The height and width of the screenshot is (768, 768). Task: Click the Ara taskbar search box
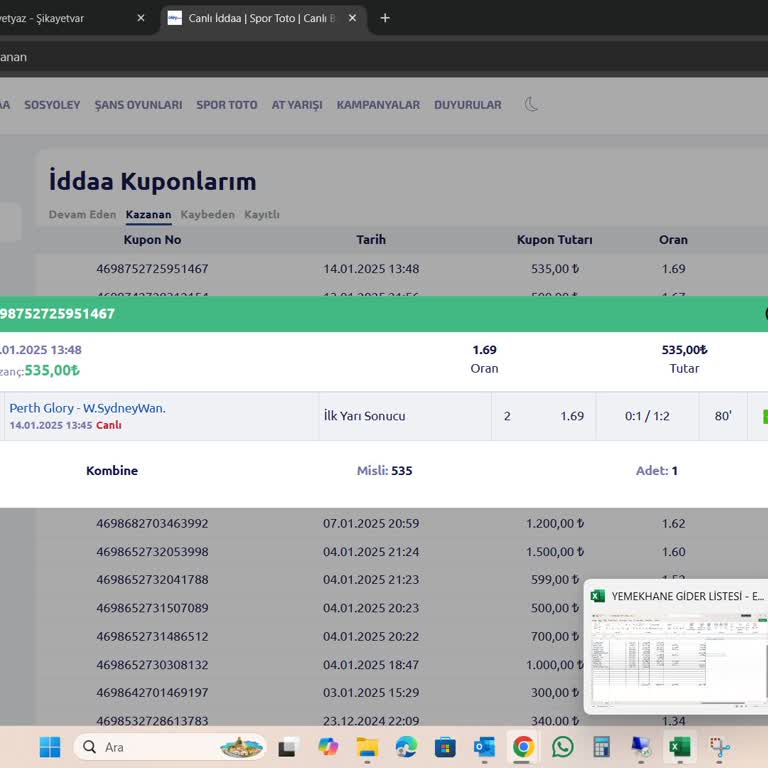pos(169,747)
